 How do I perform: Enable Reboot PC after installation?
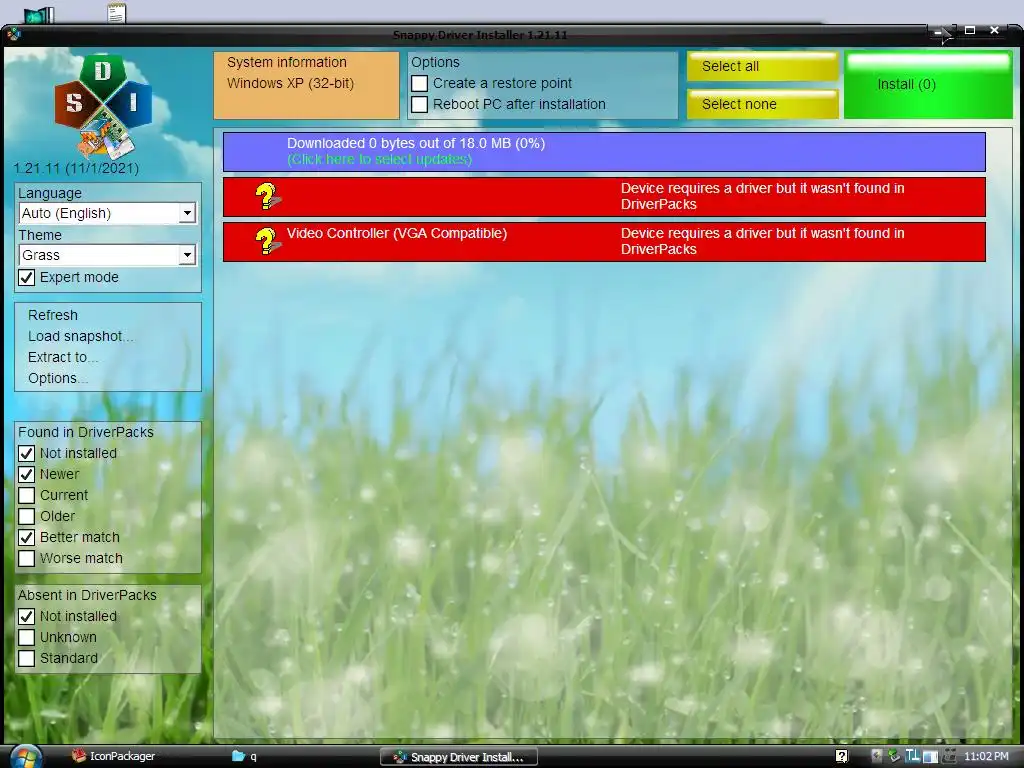point(419,104)
